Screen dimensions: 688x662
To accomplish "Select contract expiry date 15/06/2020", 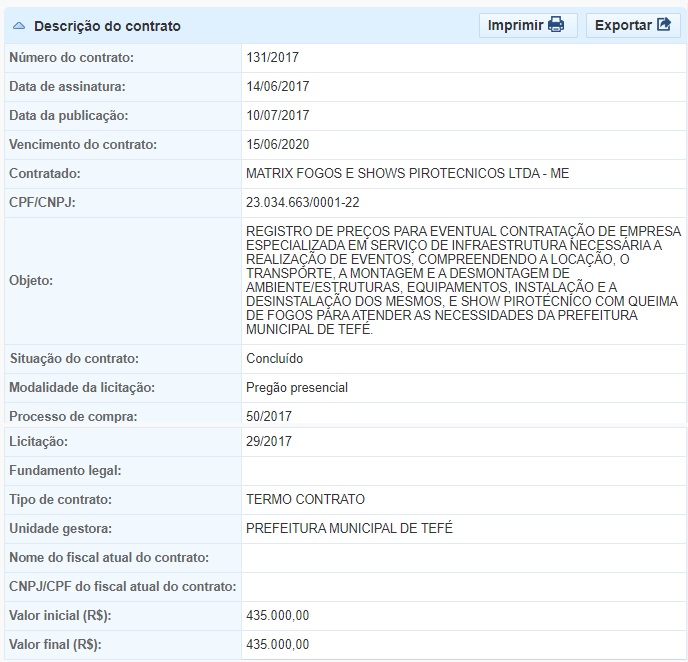I will [x=278, y=145].
